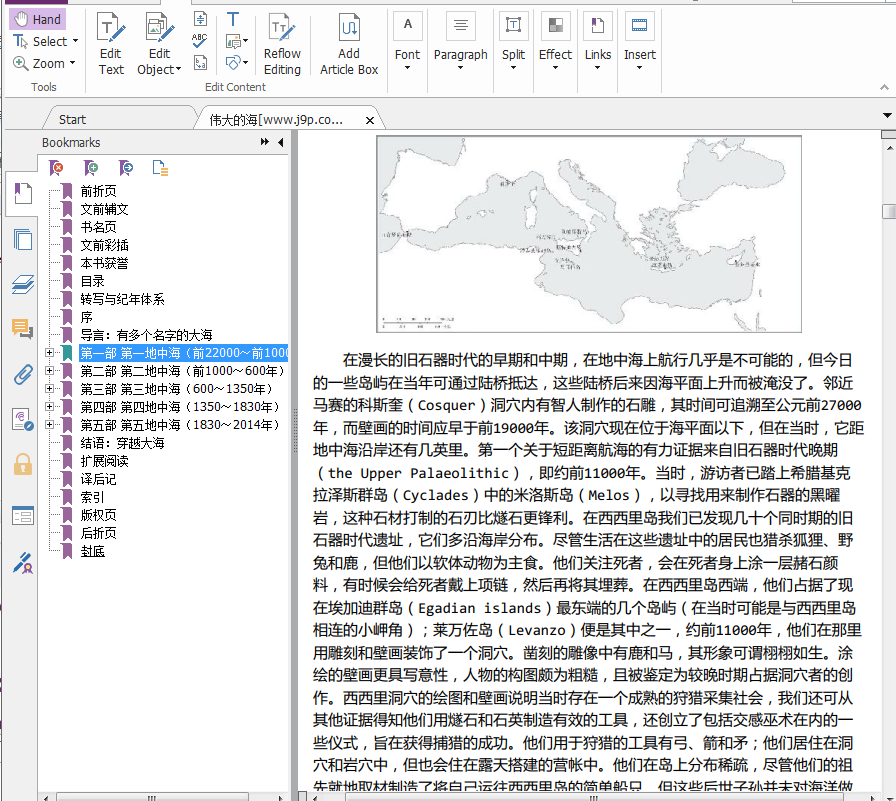Open the Layers panel in sidebar
This screenshot has width=896, height=801.
point(22,285)
